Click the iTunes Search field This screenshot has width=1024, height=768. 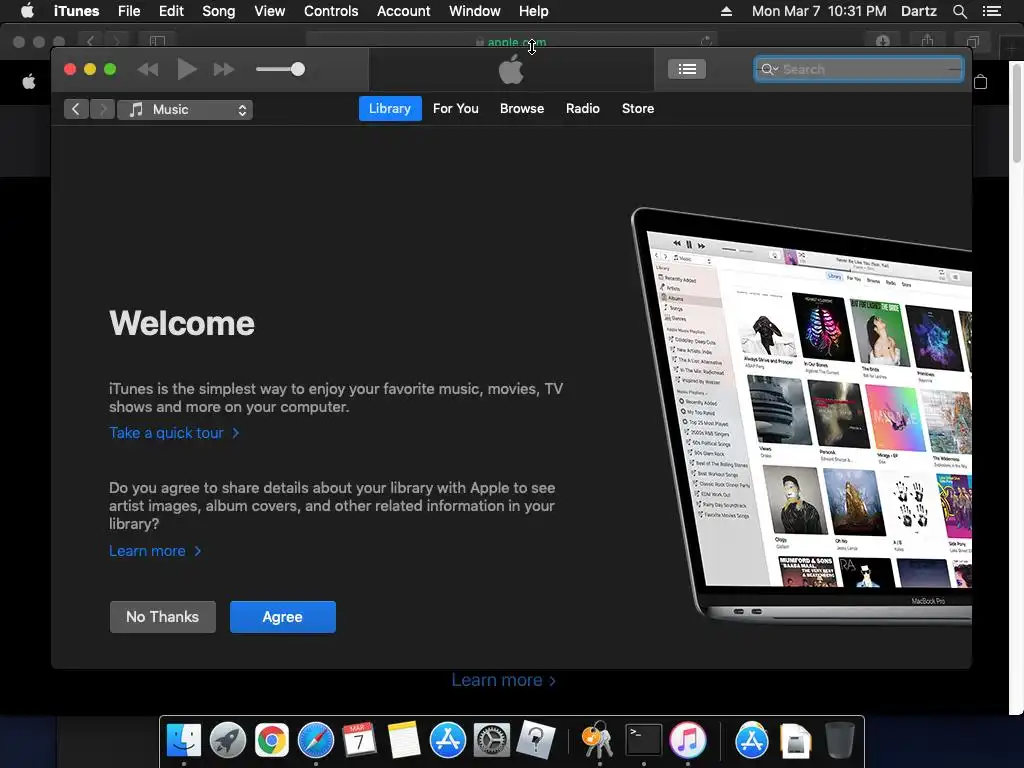click(858, 69)
